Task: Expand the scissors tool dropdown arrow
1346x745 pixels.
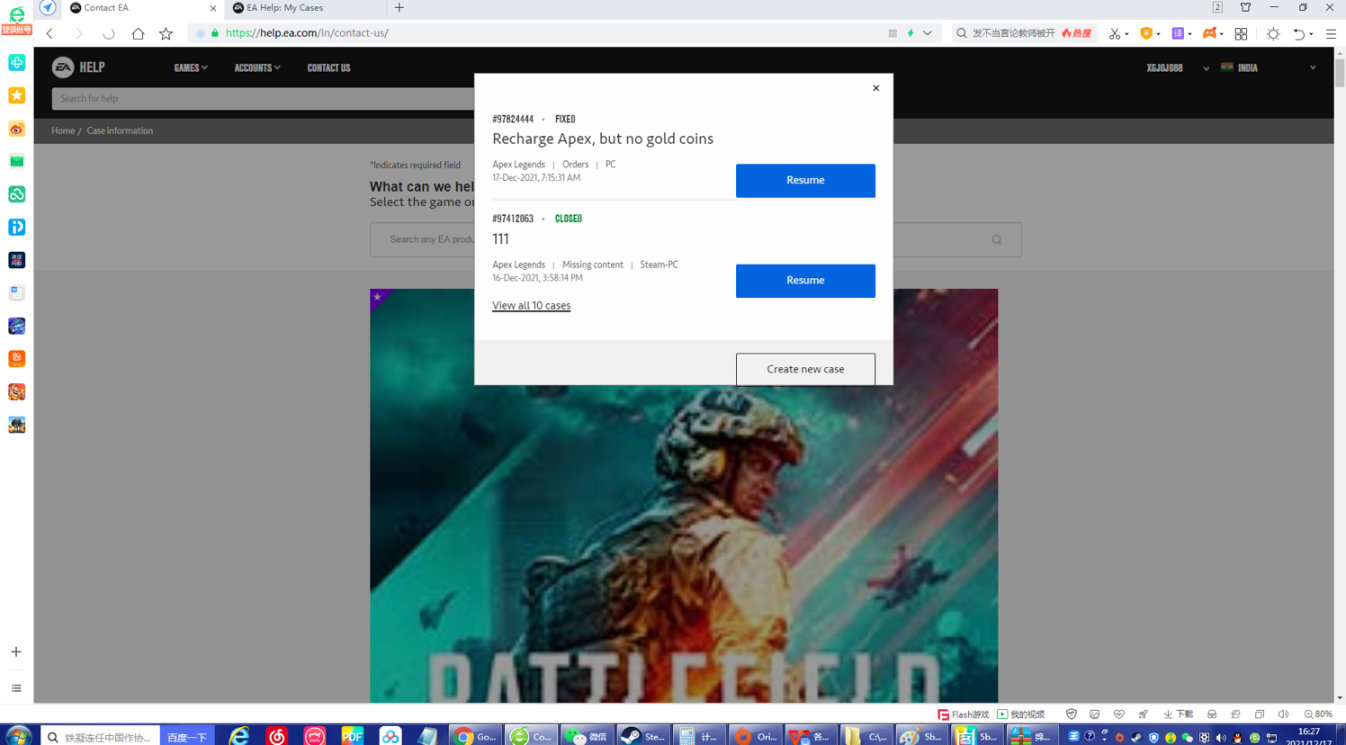Action: tap(1127, 34)
